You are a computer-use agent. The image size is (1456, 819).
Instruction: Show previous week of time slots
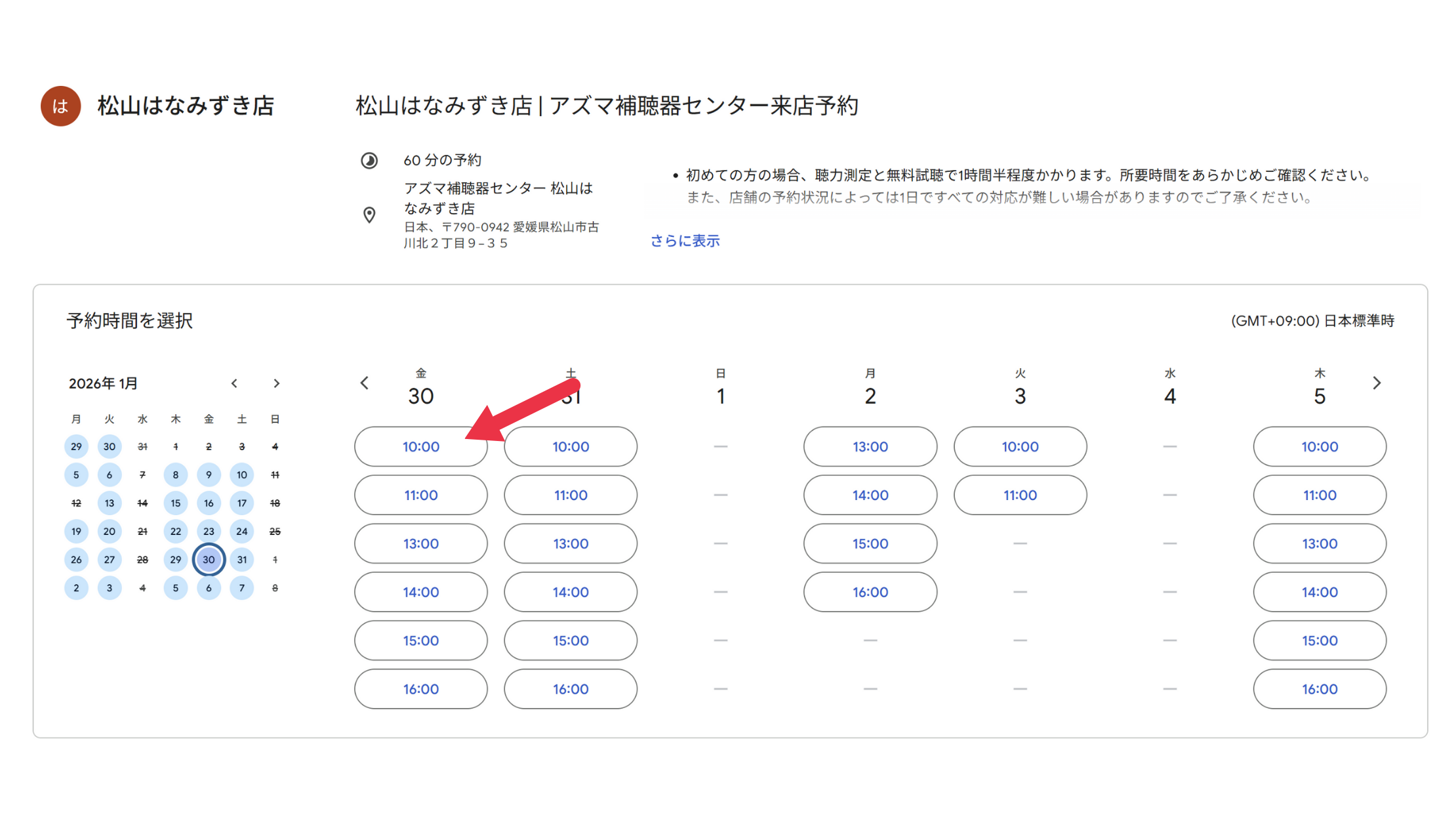(365, 383)
